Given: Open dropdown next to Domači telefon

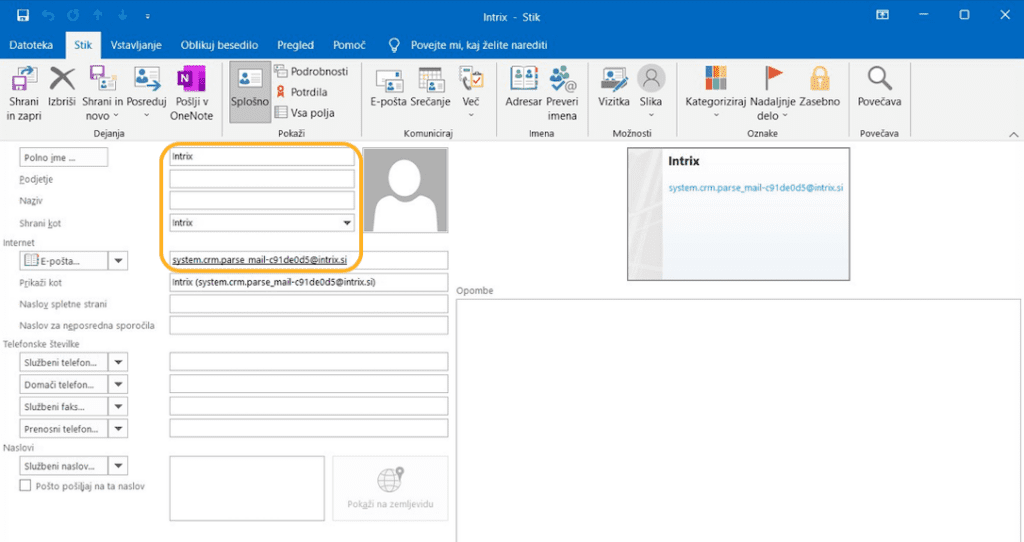Looking at the screenshot, I should click(118, 385).
